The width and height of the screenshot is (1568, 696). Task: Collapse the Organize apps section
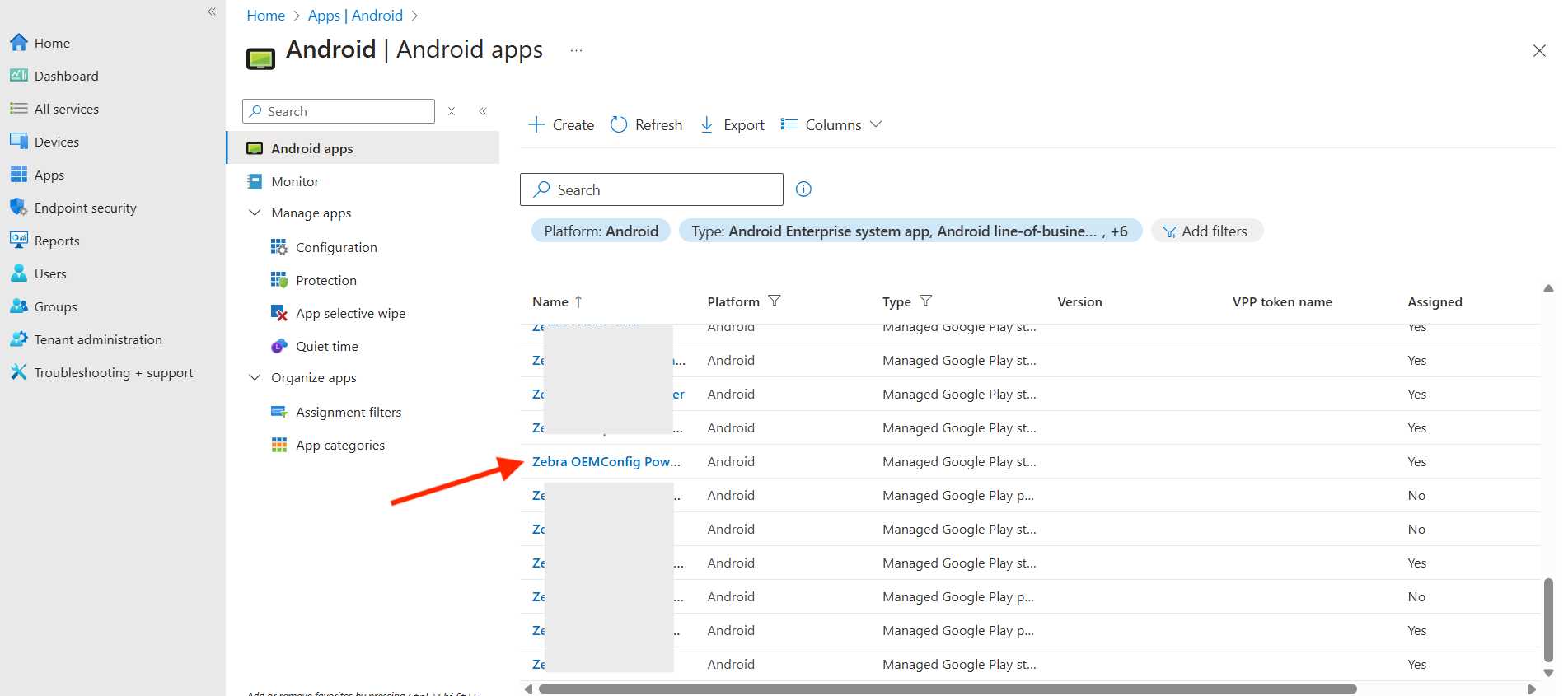tap(255, 377)
